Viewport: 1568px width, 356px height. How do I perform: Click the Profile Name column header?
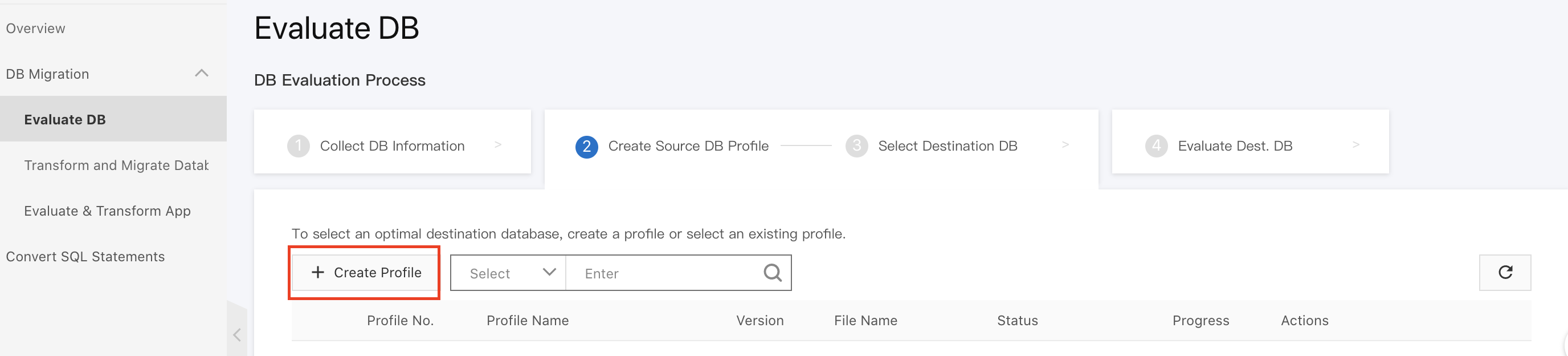pyautogui.click(x=528, y=321)
